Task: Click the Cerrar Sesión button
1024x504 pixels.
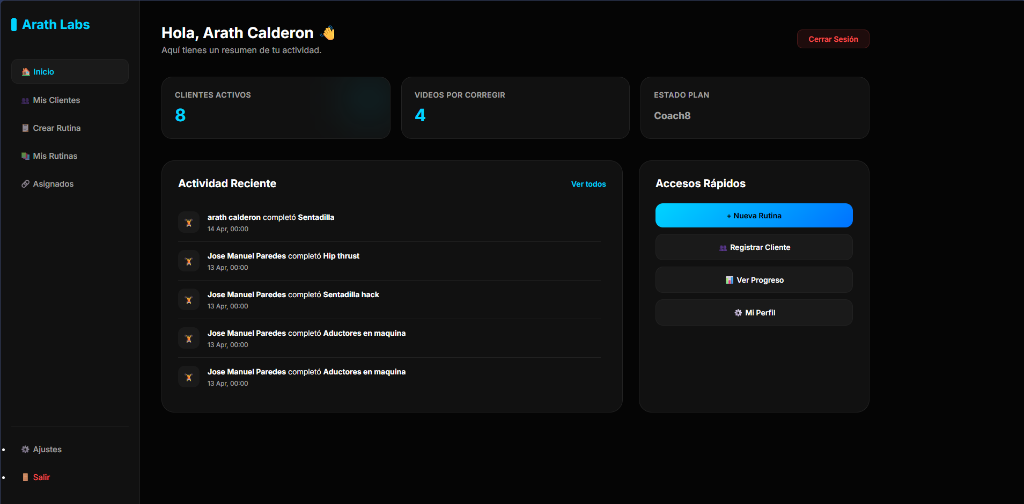Action: click(x=833, y=39)
